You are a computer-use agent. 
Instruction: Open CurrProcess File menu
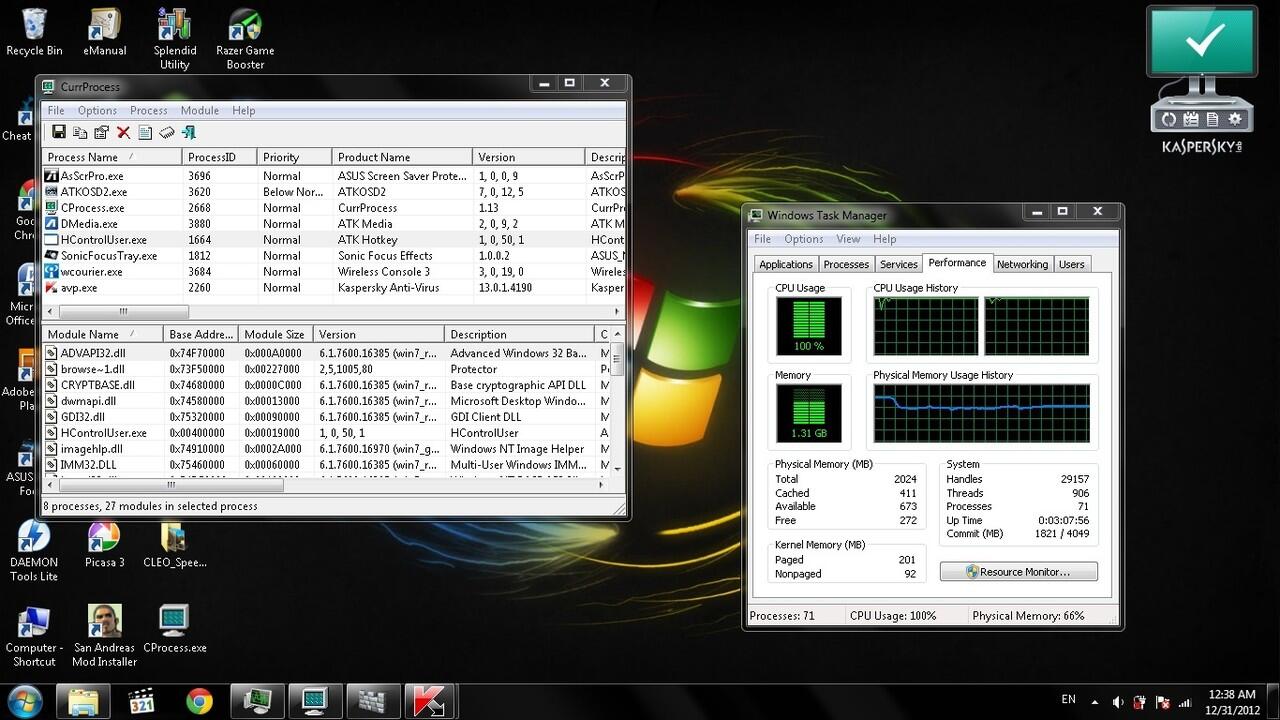point(56,110)
